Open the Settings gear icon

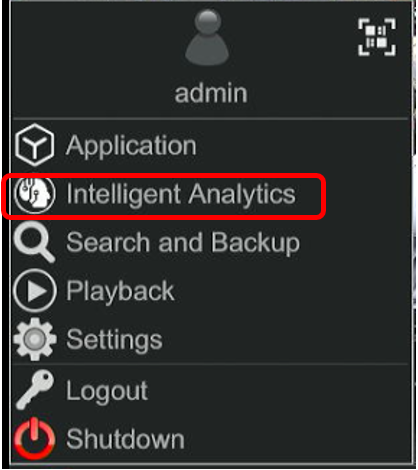pyautogui.click(x=35, y=339)
